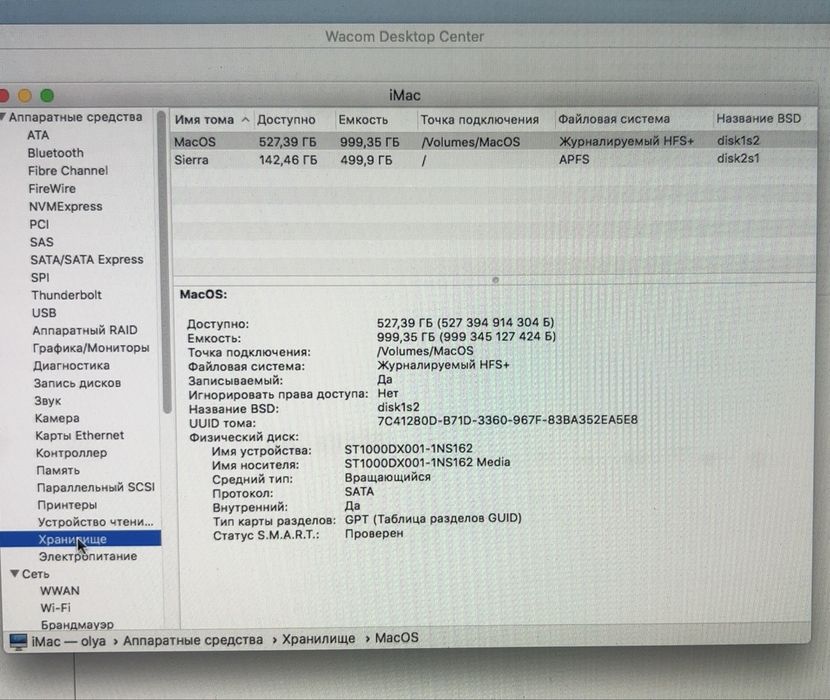Open the Звук entry

point(48,401)
